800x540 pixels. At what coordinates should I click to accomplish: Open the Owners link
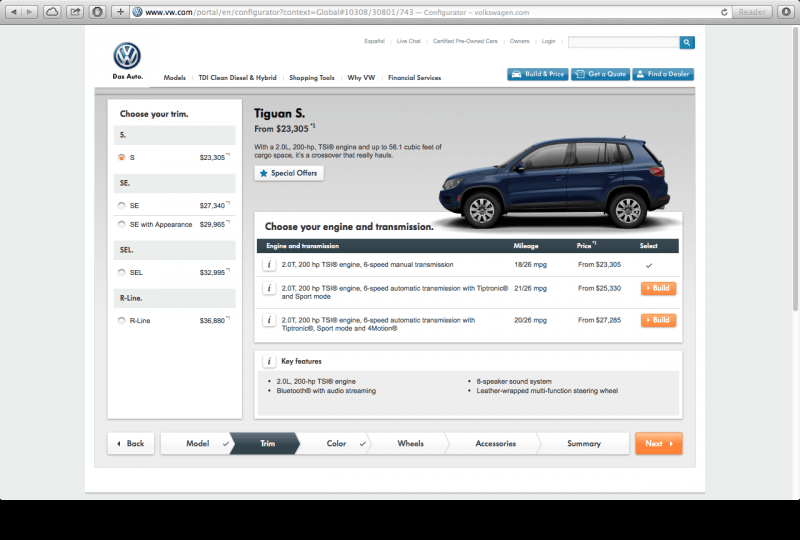519,41
